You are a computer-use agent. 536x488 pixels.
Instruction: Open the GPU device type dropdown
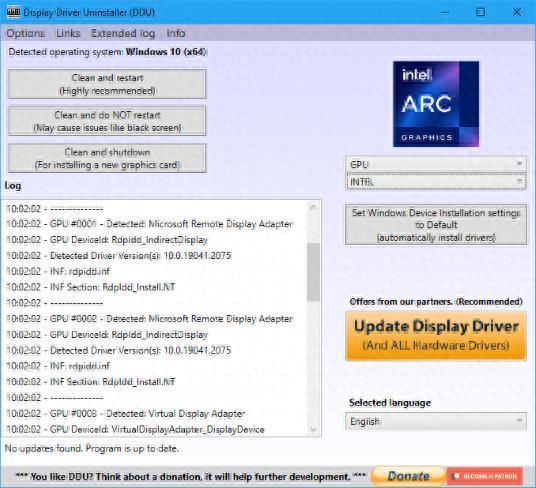pos(436,164)
